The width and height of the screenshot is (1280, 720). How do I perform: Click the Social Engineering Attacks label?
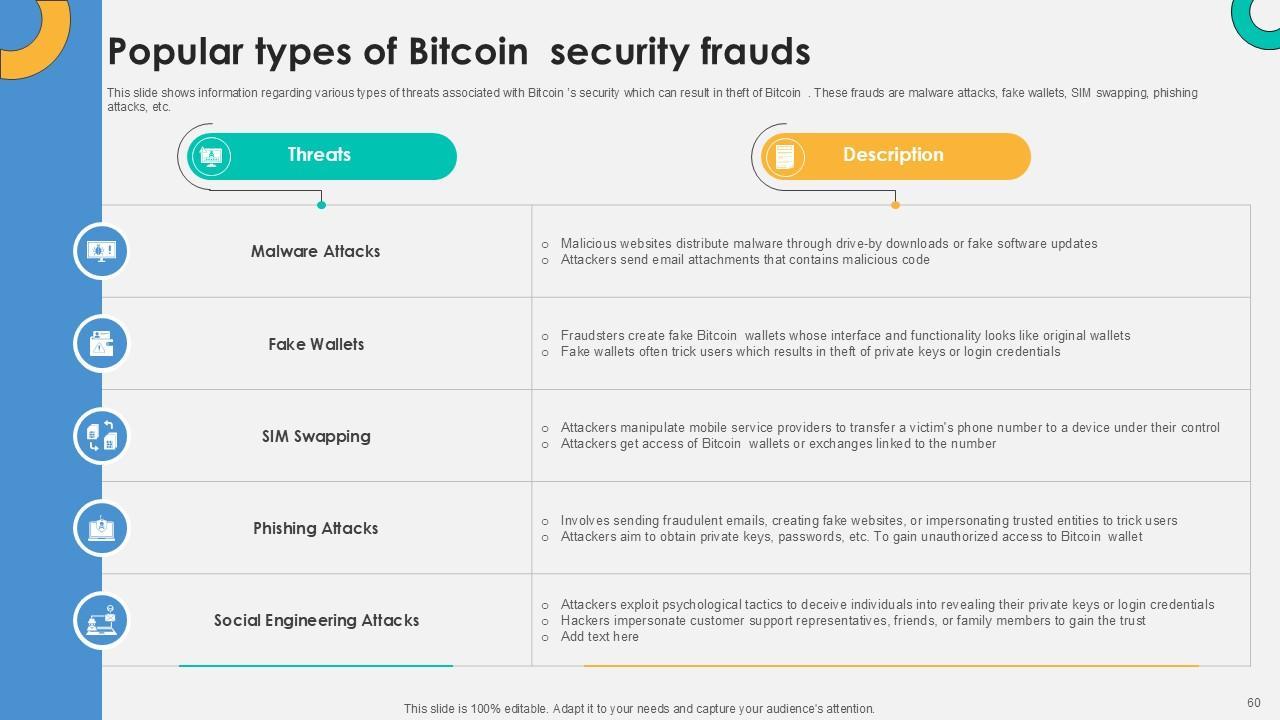316,620
